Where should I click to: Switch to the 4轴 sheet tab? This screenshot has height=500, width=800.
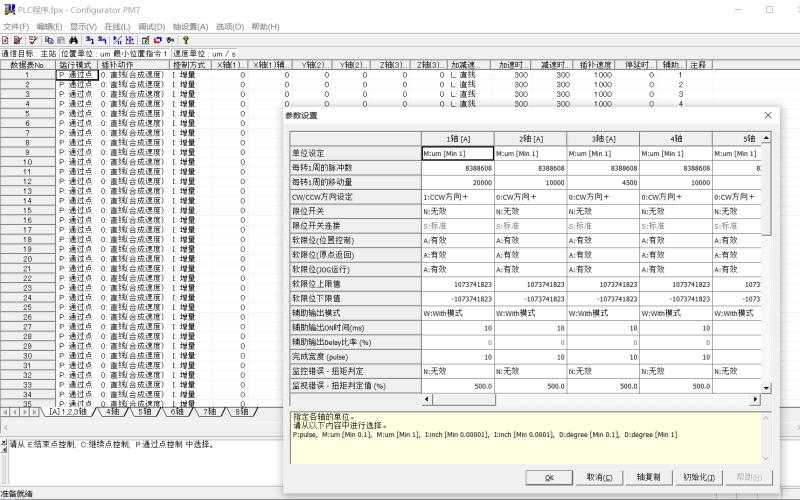[112, 411]
